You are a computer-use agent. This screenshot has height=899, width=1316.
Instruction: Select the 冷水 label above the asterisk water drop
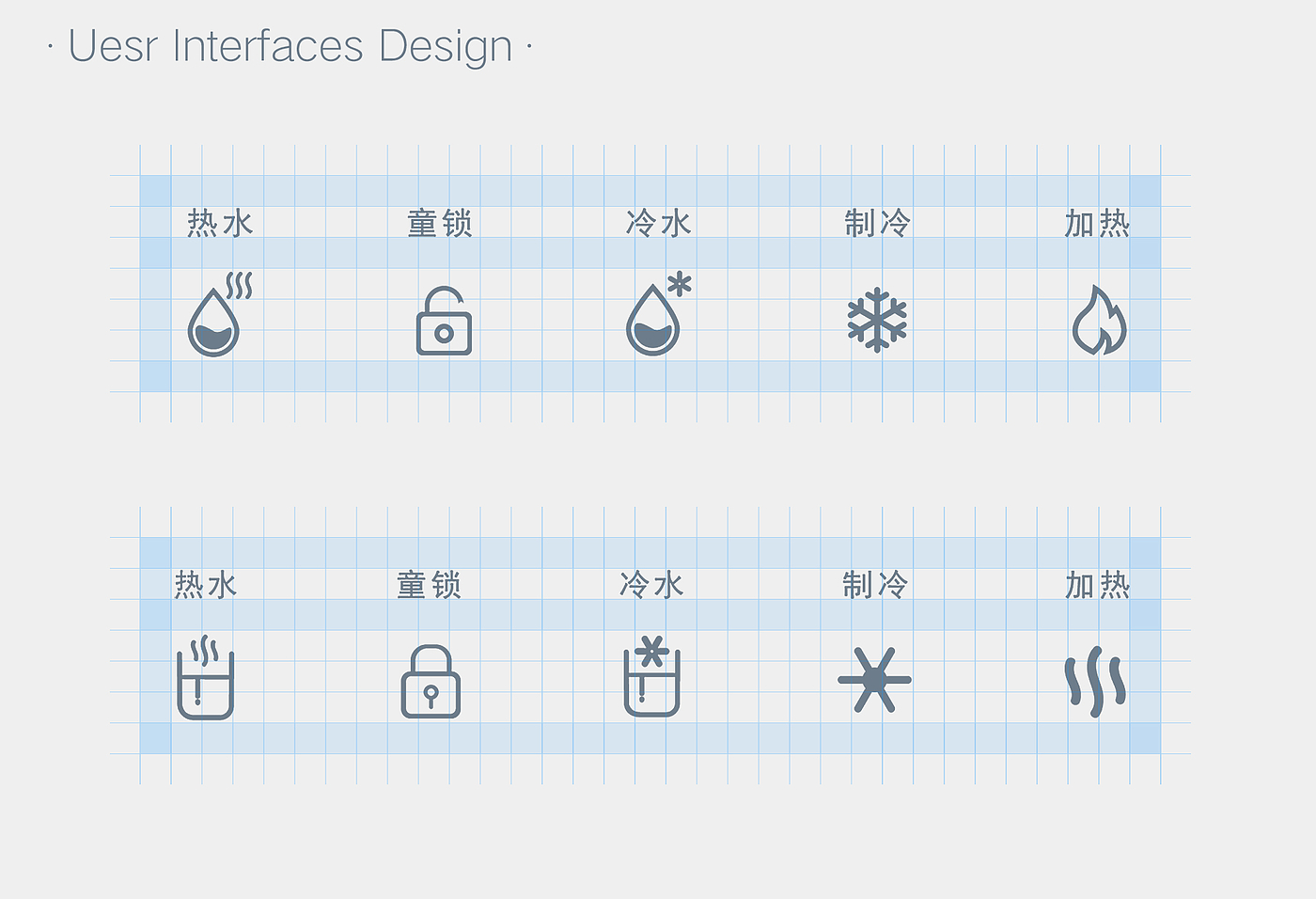tap(659, 224)
